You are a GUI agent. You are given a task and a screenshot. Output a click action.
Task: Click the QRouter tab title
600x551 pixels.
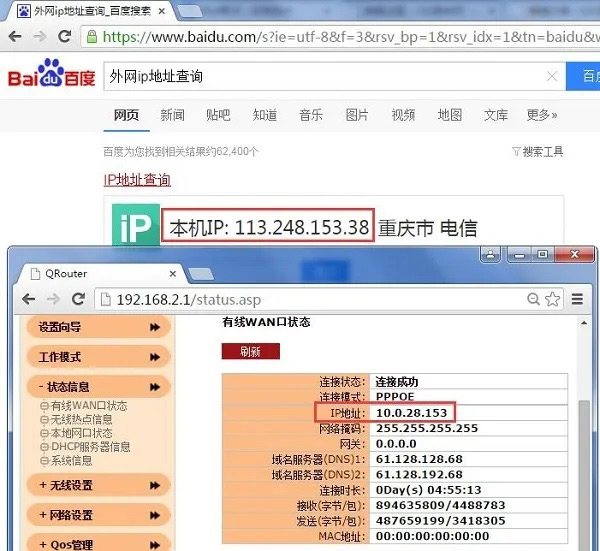click(x=66, y=274)
